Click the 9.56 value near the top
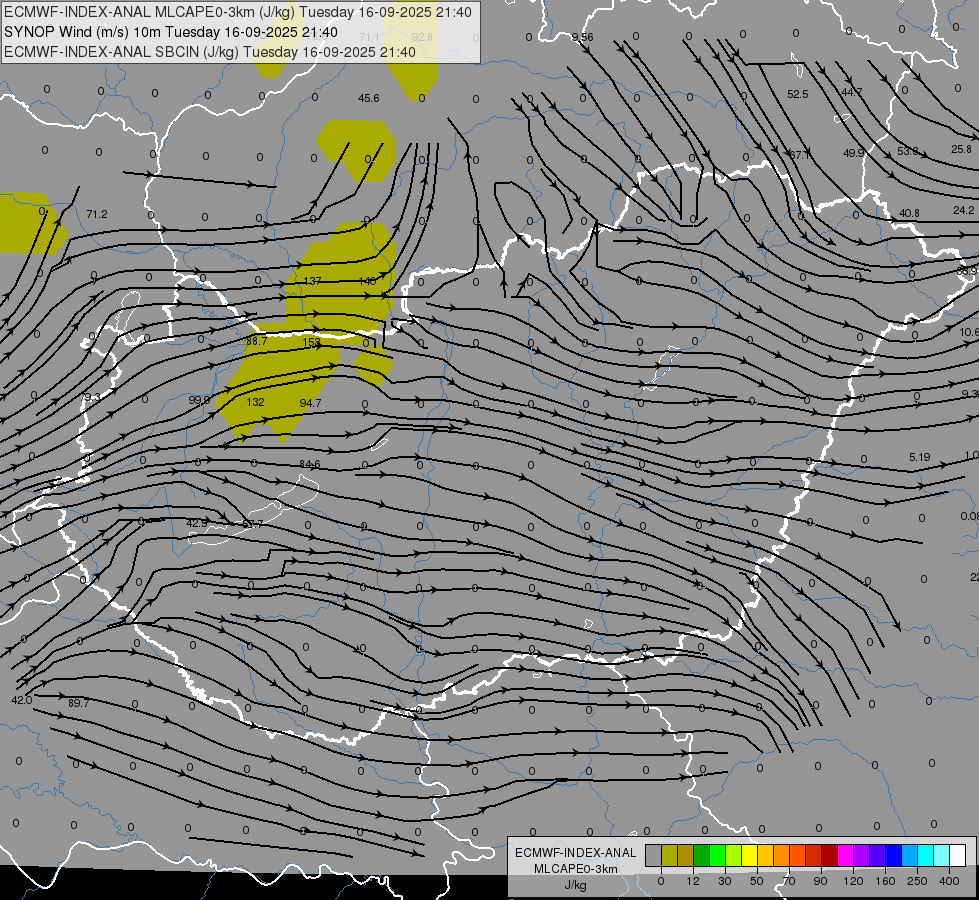Viewport: 979px width, 900px height. [x=583, y=37]
